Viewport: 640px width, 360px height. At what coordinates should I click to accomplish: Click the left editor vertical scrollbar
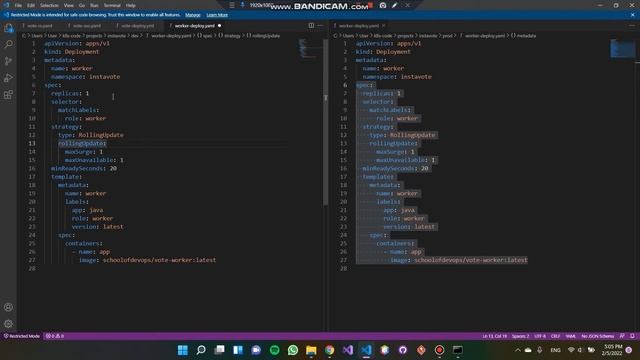pyautogui.click(x=325, y=122)
